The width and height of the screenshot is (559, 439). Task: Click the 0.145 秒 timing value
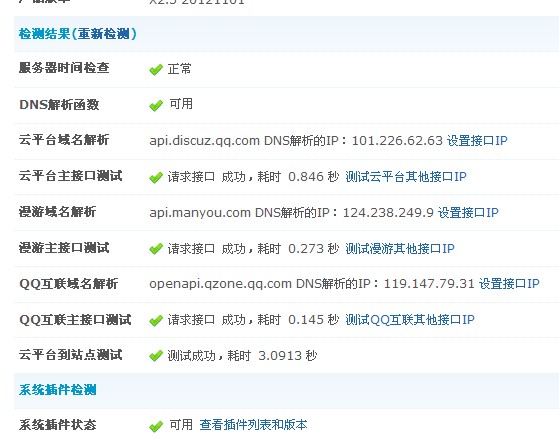pyautogui.click(x=313, y=320)
